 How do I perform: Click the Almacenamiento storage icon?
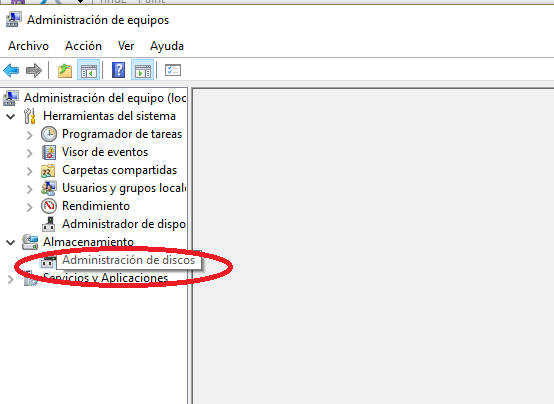(30, 242)
